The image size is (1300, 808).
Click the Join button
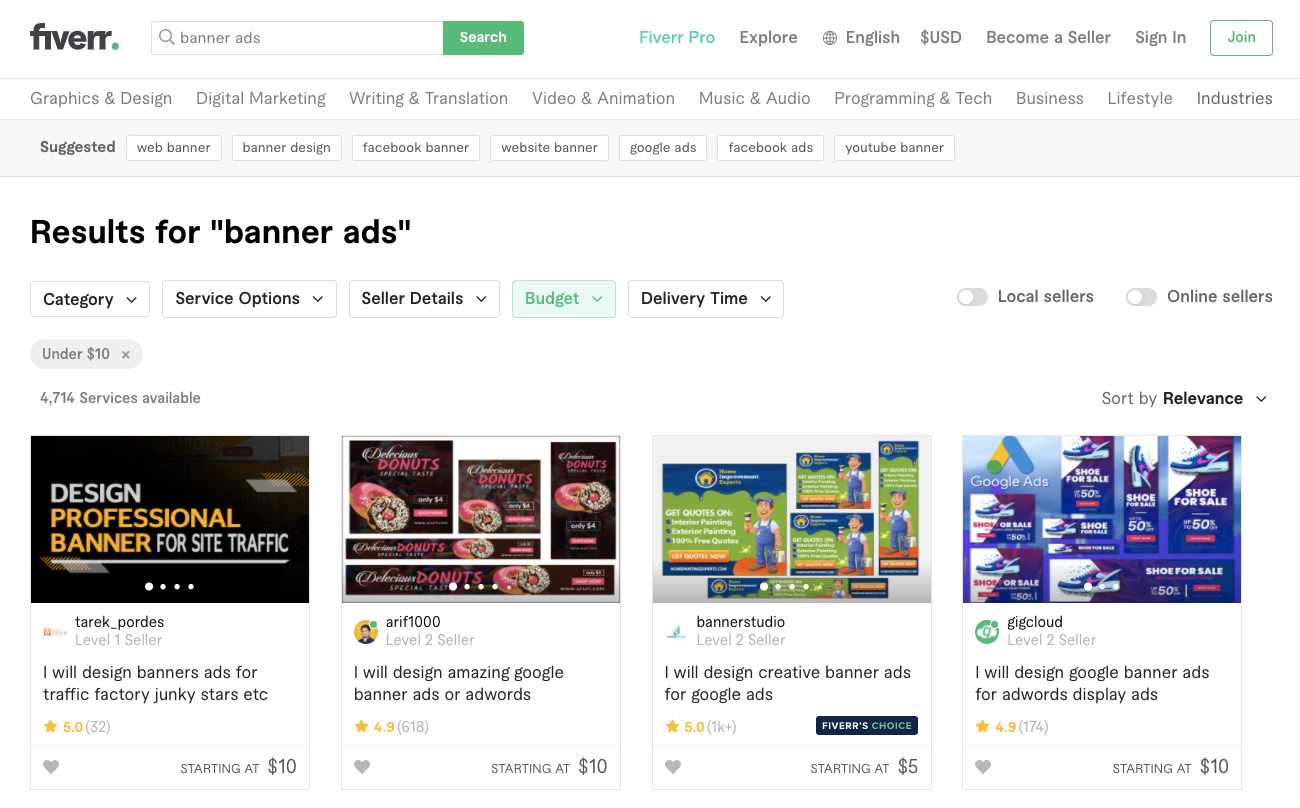[x=1241, y=37]
